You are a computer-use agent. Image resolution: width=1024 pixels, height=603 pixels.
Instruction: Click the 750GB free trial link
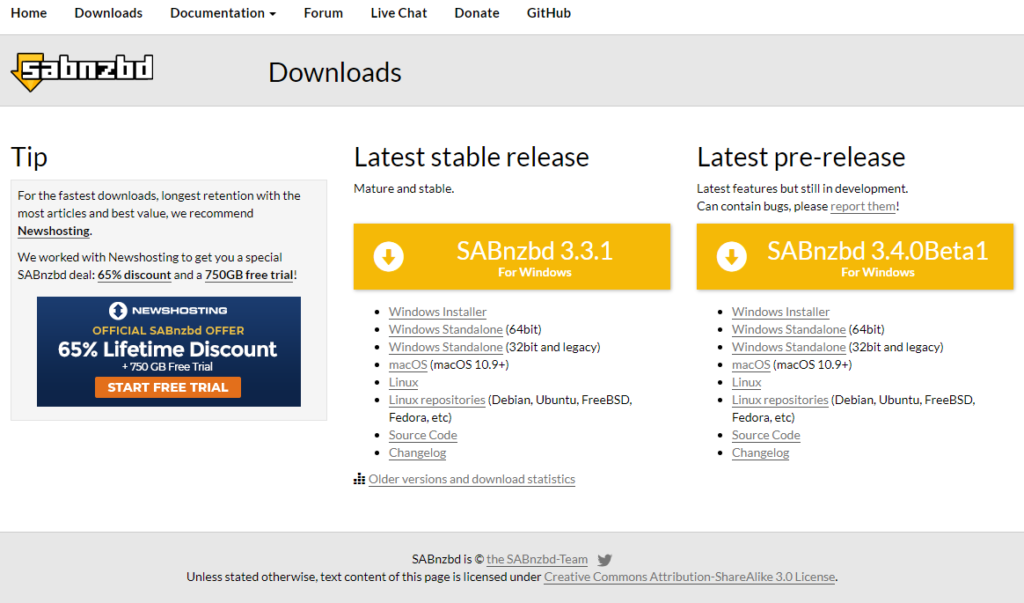coord(249,275)
